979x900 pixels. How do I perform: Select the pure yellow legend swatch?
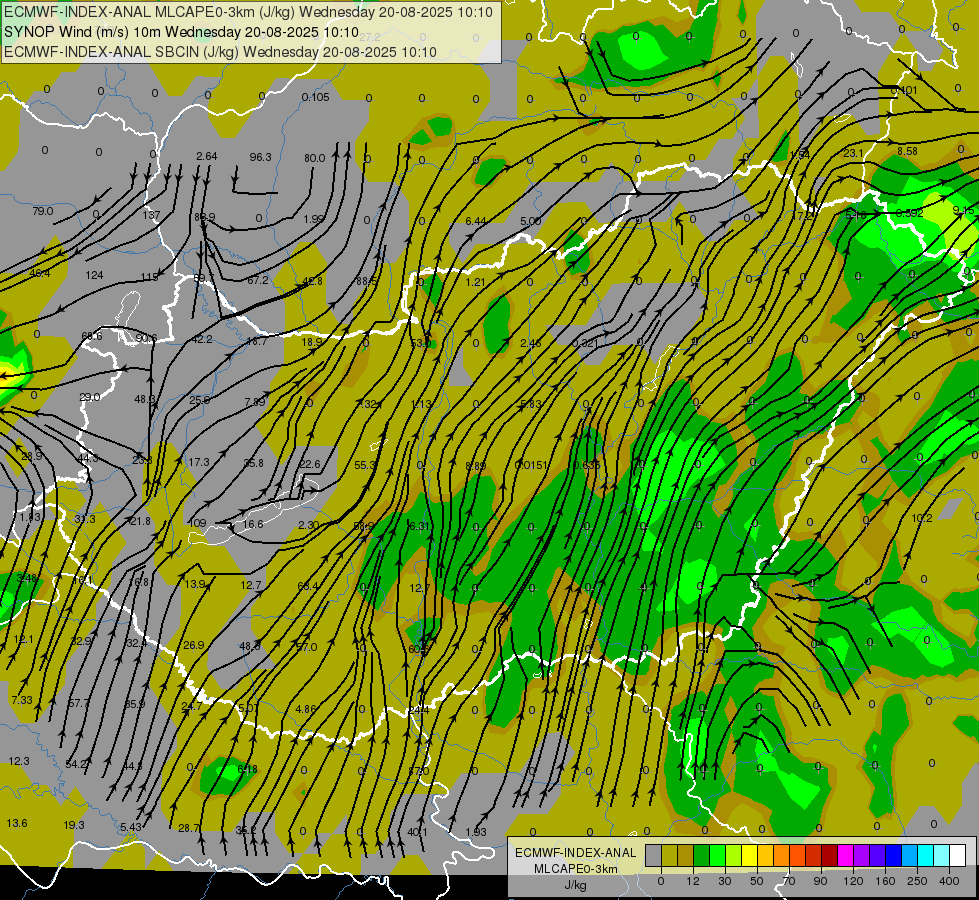pyautogui.click(x=749, y=855)
